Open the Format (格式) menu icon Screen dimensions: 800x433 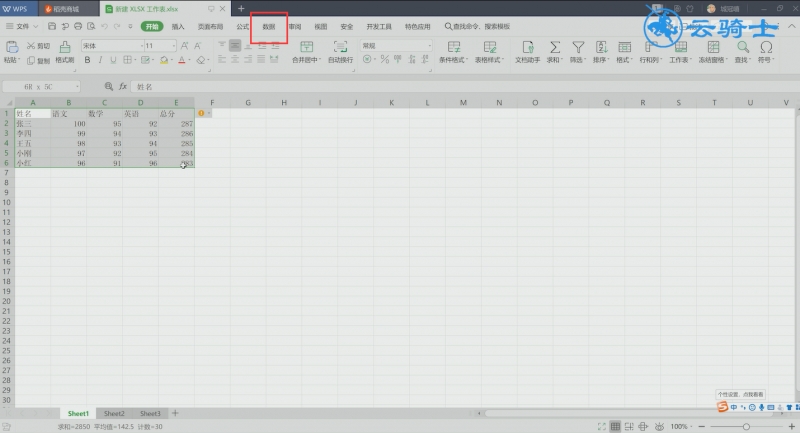click(x=624, y=47)
